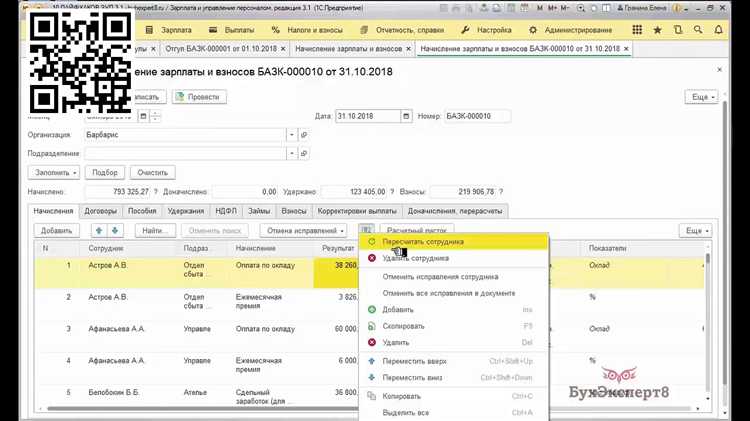The image size is (750, 421).
Task: Click the Найти... button
Action: point(155,231)
